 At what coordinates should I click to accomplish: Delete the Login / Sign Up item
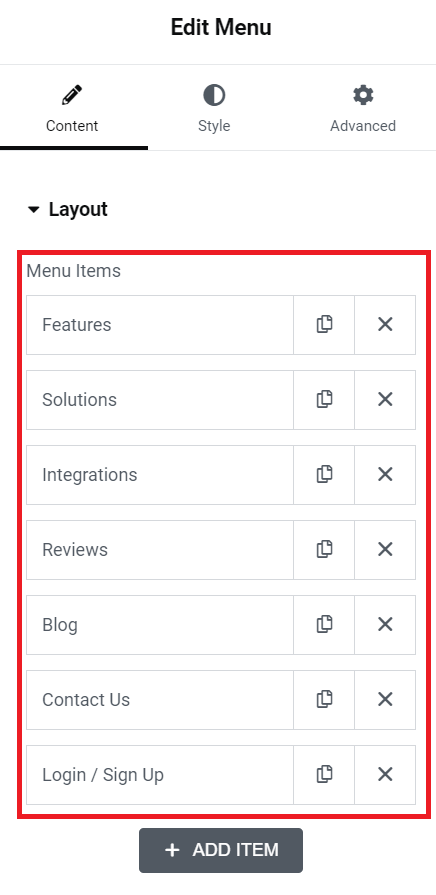pos(385,775)
